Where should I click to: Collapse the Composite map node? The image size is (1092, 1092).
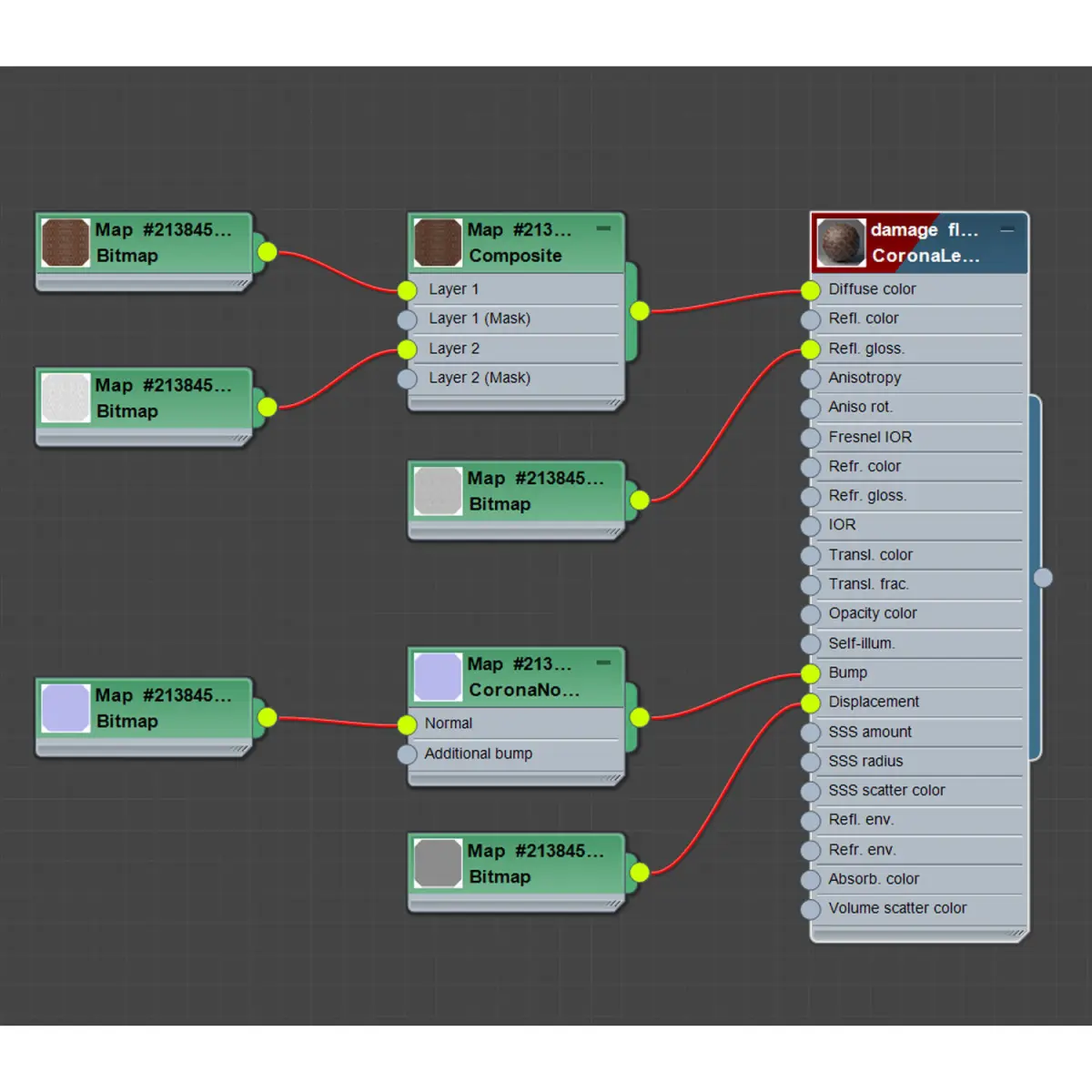coord(603,228)
